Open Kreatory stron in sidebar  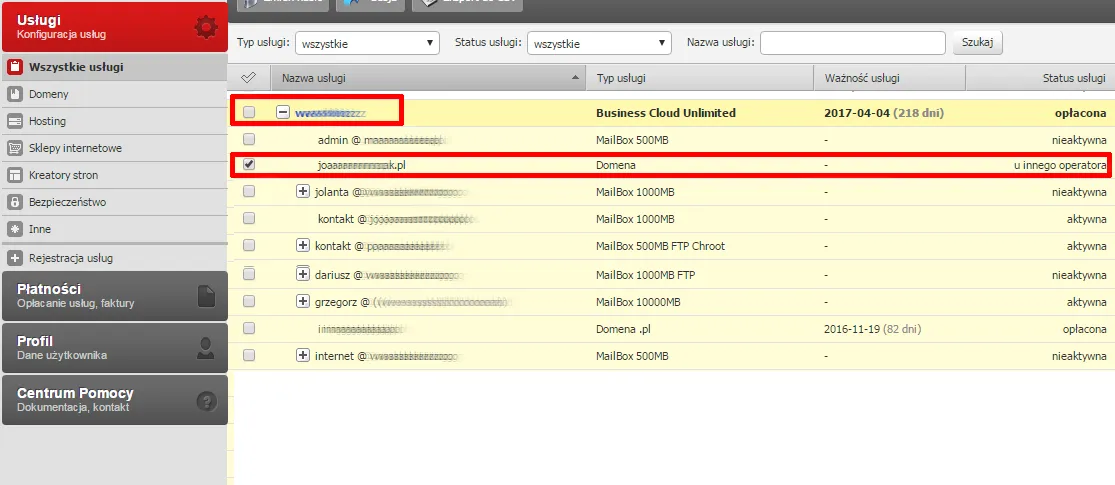click(x=63, y=175)
